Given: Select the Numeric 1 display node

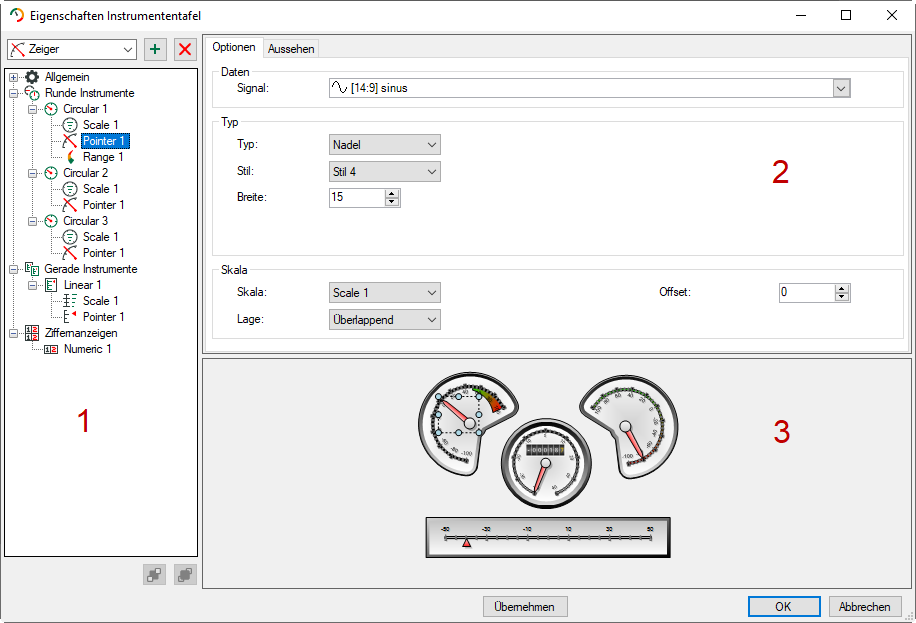Looking at the screenshot, I should tap(87, 349).
